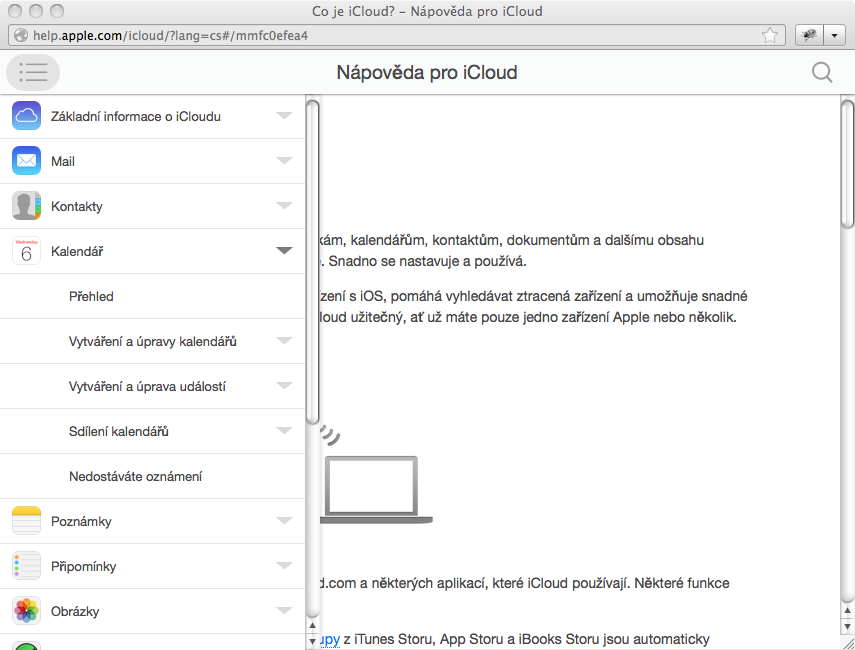This screenshot has height=650, width=855.
Task: Click the iCloud basics cloud icon
Action: pyautogui.click(x=26, y=116)
